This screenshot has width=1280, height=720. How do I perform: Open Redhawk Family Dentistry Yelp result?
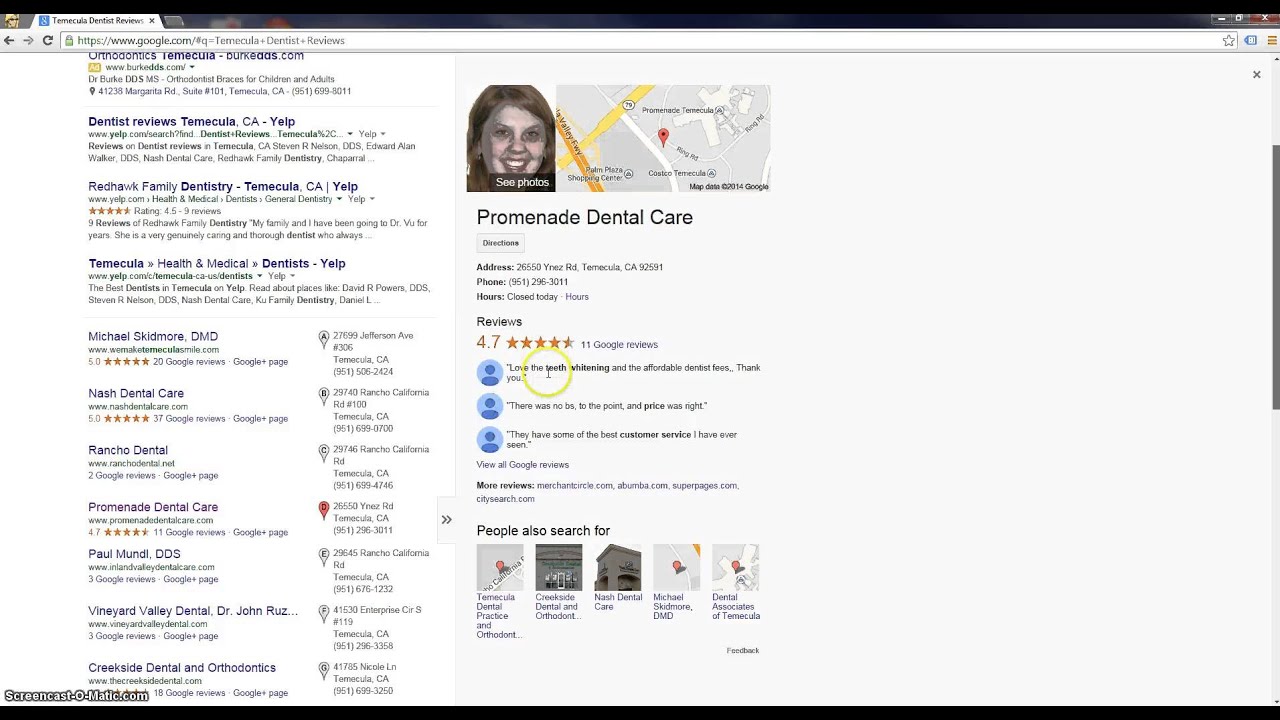tap(223, 187)
